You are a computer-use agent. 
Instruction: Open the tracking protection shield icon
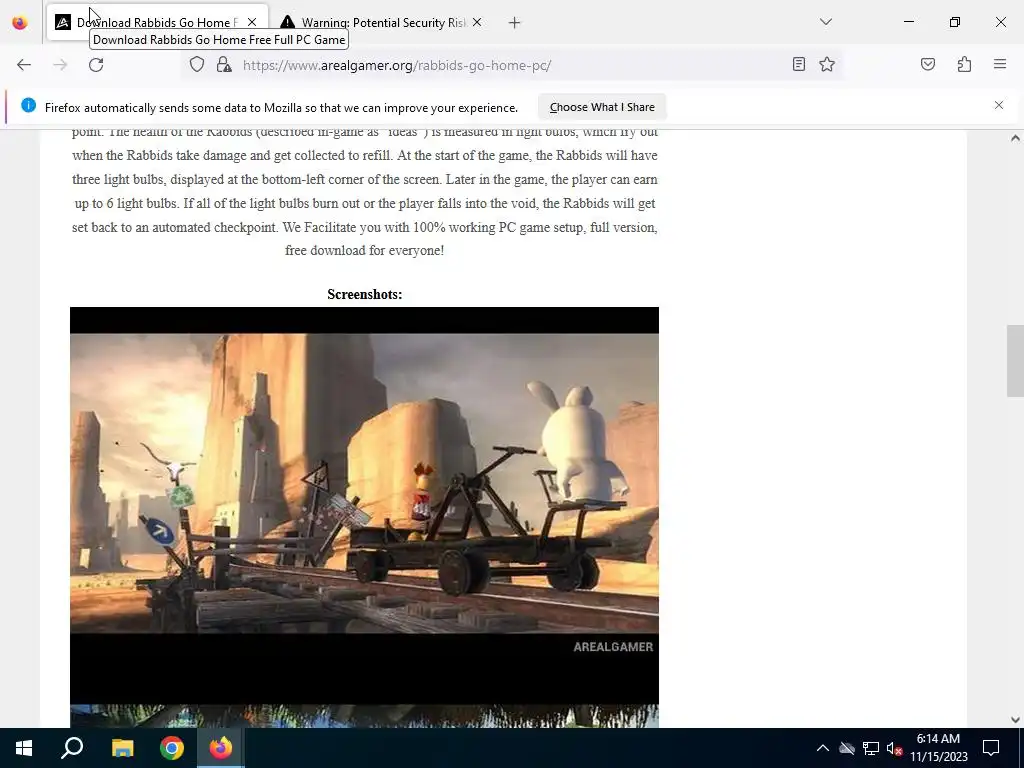(197, 65)
